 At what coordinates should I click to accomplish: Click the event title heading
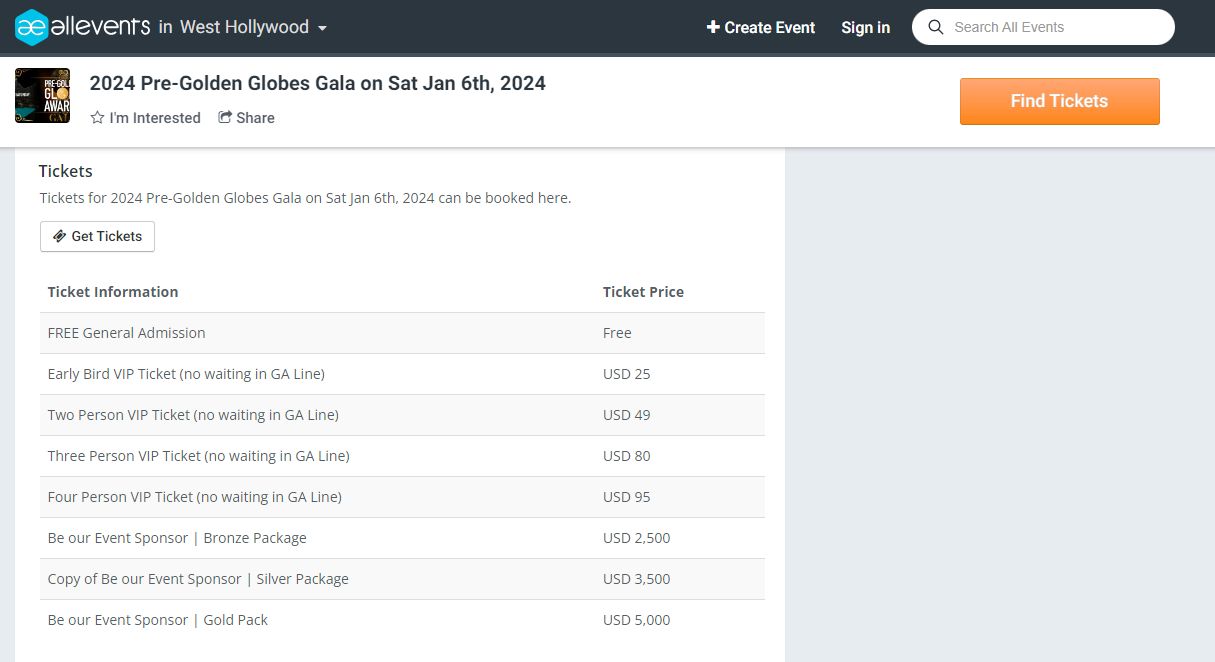[317, 83]
